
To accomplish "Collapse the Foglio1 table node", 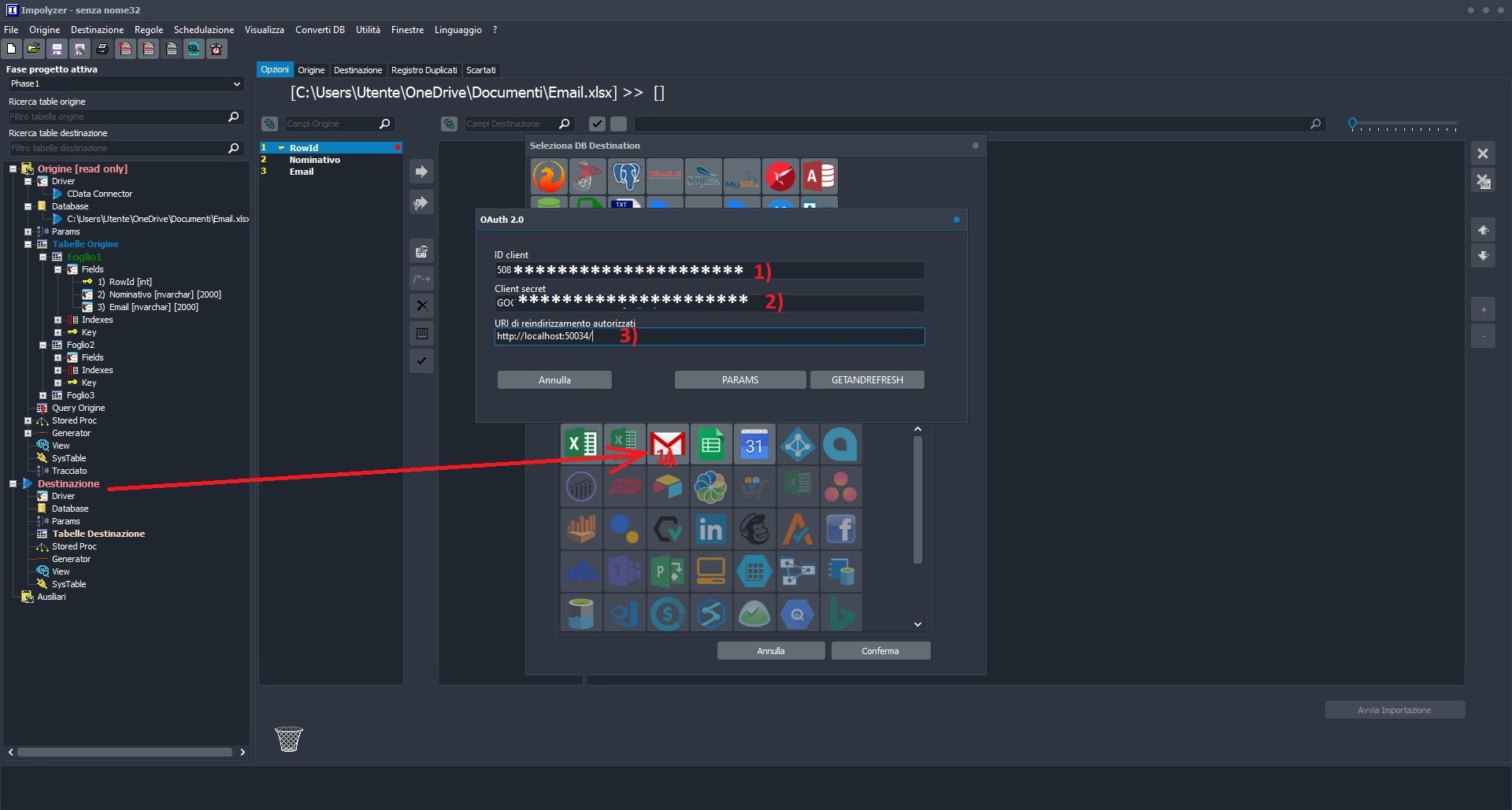I will click(x=43, y=257).
